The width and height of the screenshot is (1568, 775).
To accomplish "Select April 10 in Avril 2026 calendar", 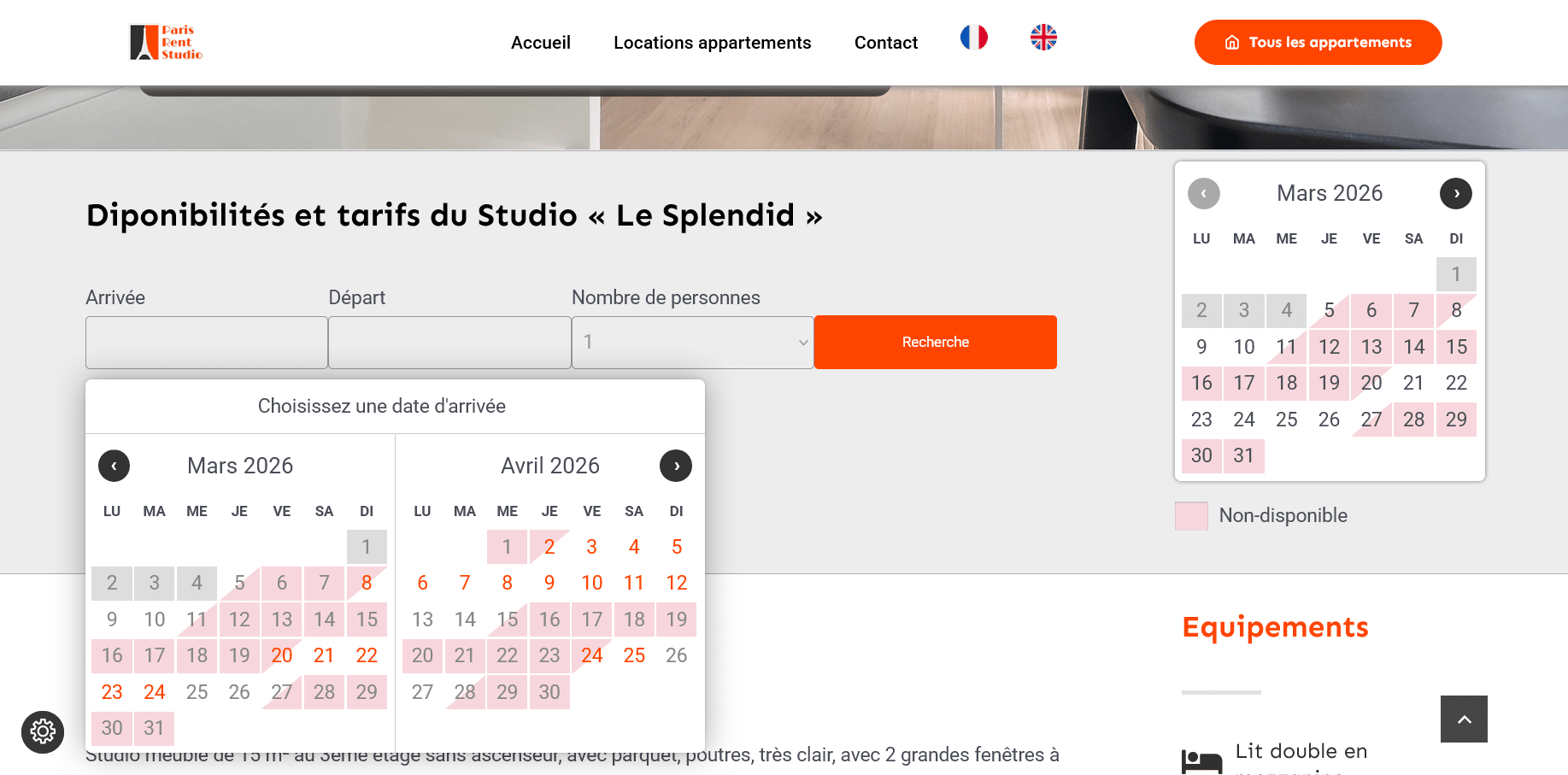I will pos(592,583).
